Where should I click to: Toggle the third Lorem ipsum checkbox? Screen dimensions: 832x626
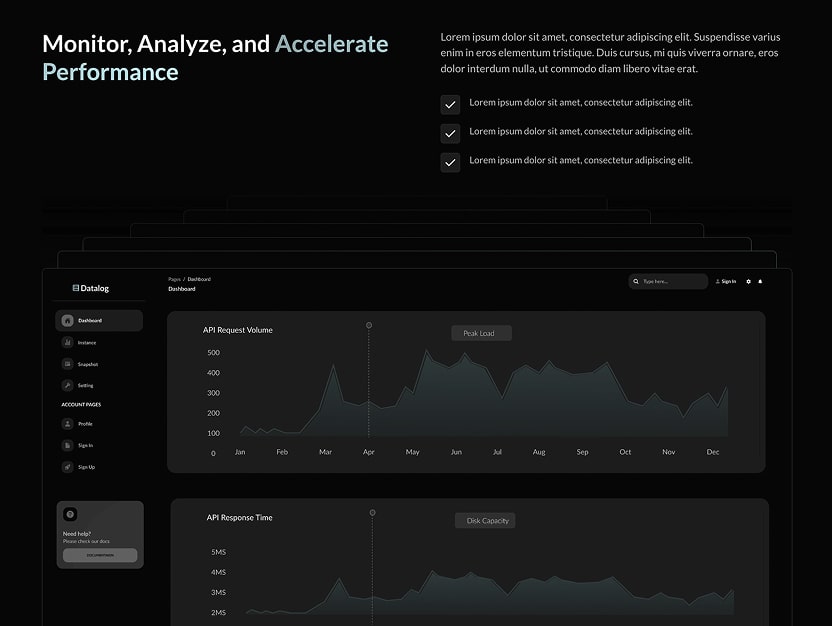(450, 162)
